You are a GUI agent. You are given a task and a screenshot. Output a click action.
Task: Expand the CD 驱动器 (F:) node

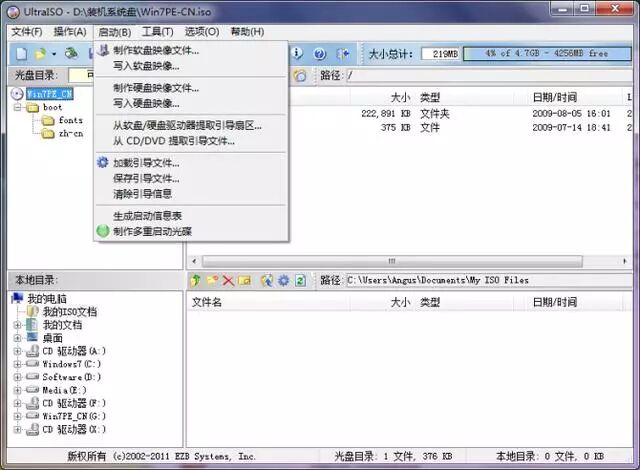point(17,403)
